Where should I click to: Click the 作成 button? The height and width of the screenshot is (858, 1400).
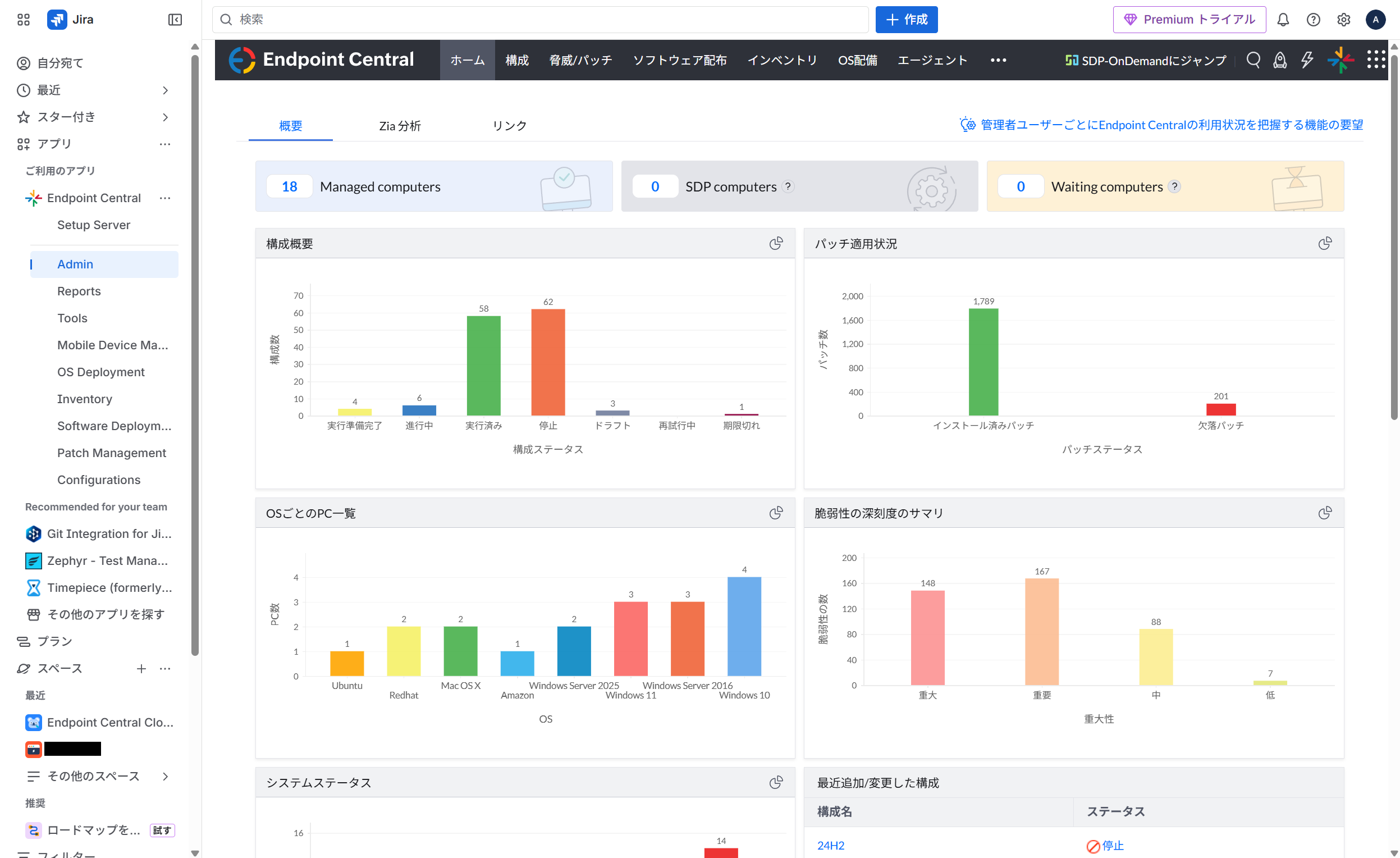(x=906, y=20)
